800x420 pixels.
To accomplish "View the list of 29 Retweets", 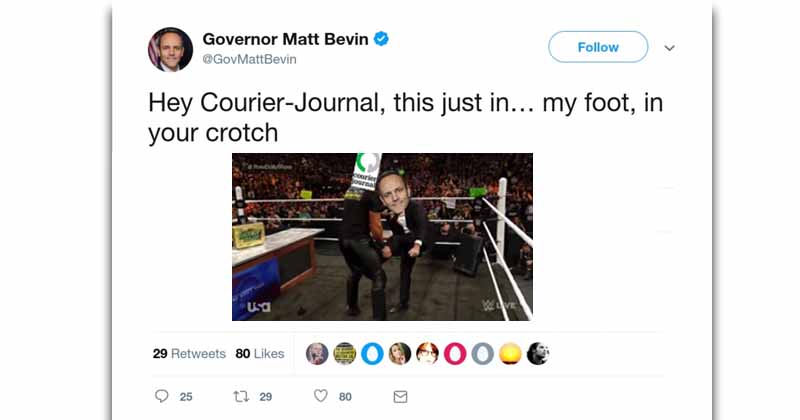I will point(189,354).
